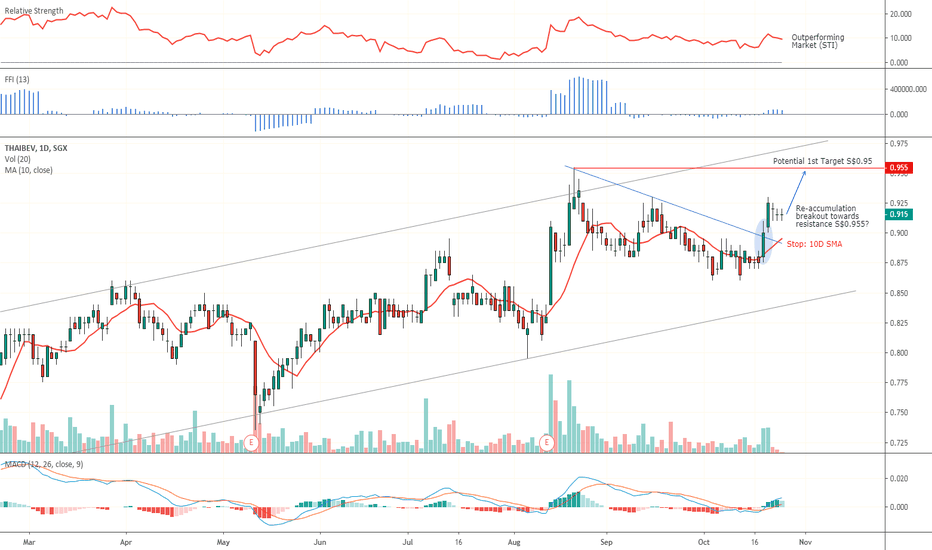Select the blue arrow pointing to target
Viewport: 932px width, 550px height.
pyautogui.click(x=796, y=192)
